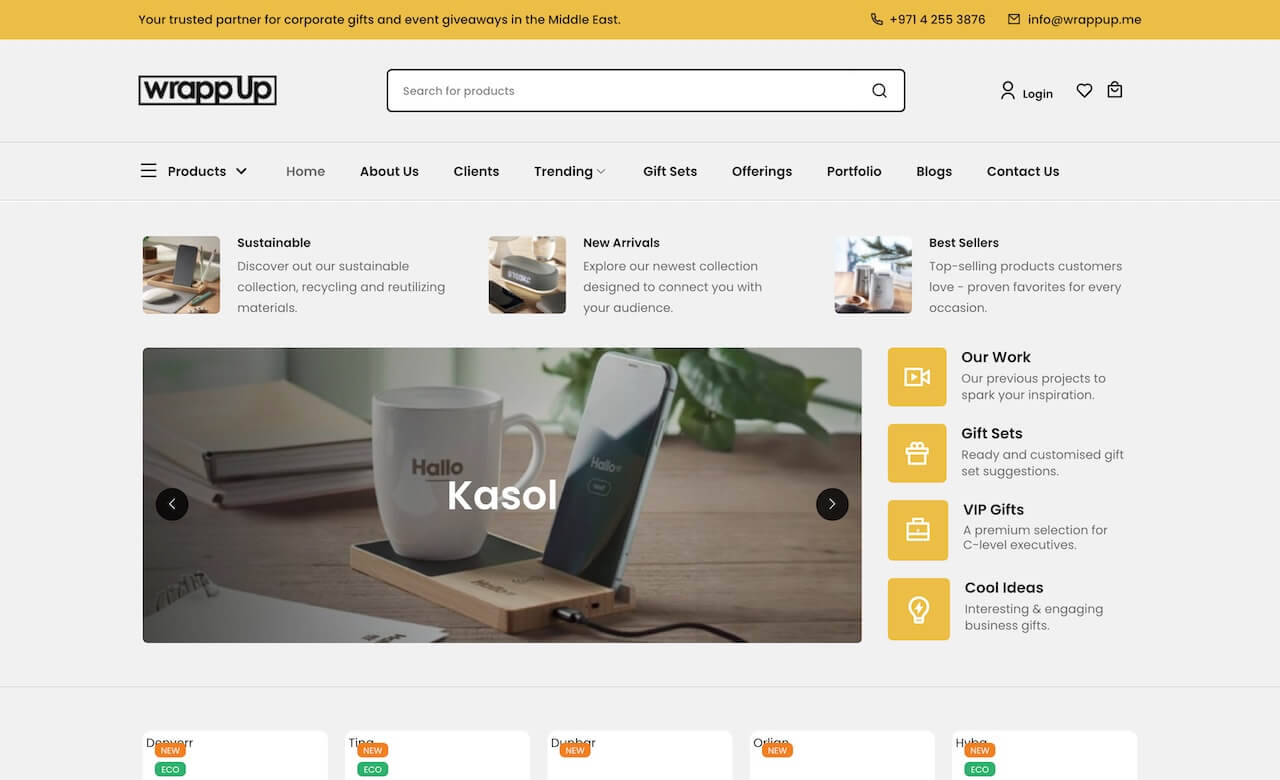Go to previous slide in banner carousel
The width and height of the screenshot is (1280, 780).
click(172, 504)
